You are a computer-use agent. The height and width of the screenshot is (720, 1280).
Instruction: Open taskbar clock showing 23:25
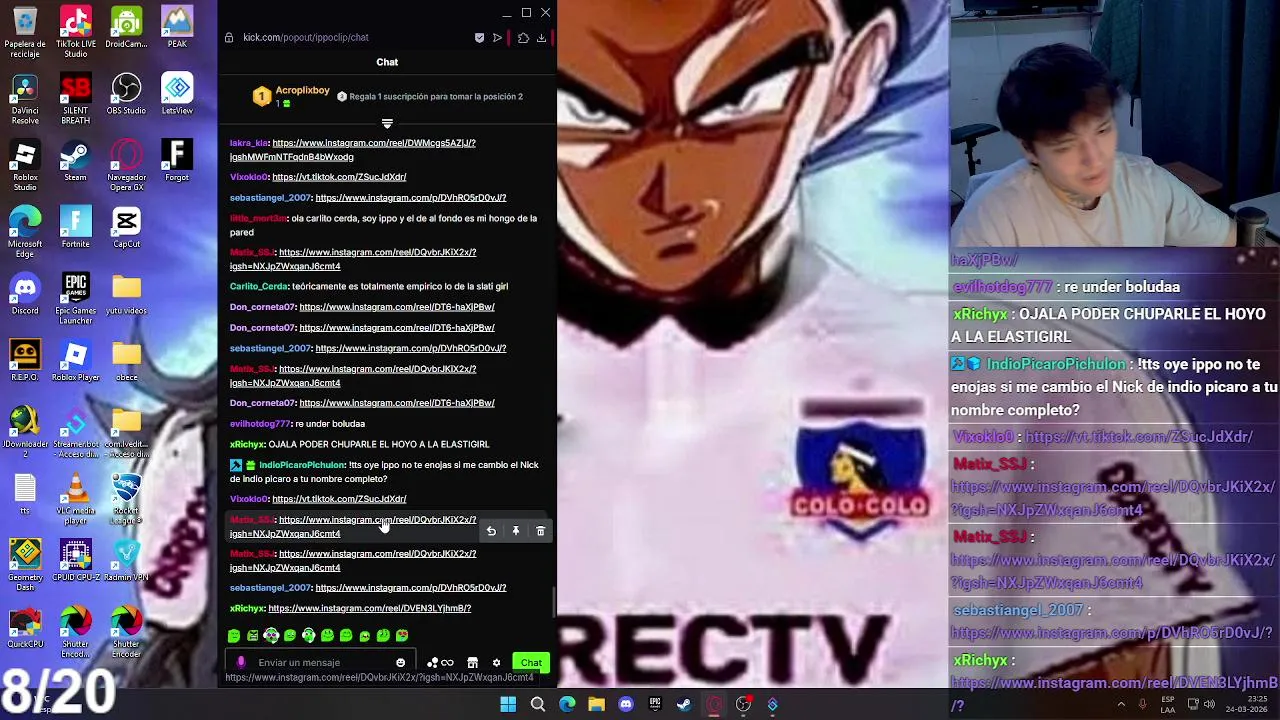[1246, 704]
